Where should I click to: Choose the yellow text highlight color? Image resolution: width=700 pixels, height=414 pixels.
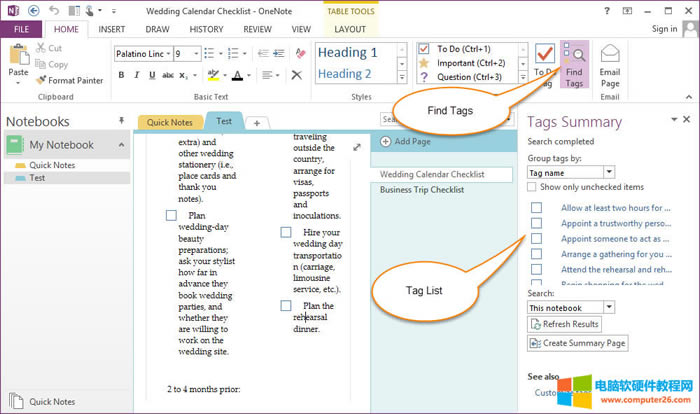[x=212, y=75]
